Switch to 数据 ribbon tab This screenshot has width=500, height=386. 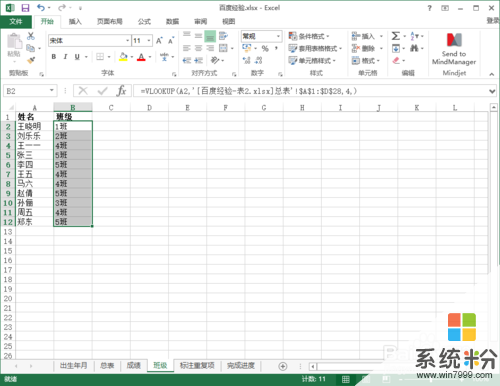tap(172, 22)
